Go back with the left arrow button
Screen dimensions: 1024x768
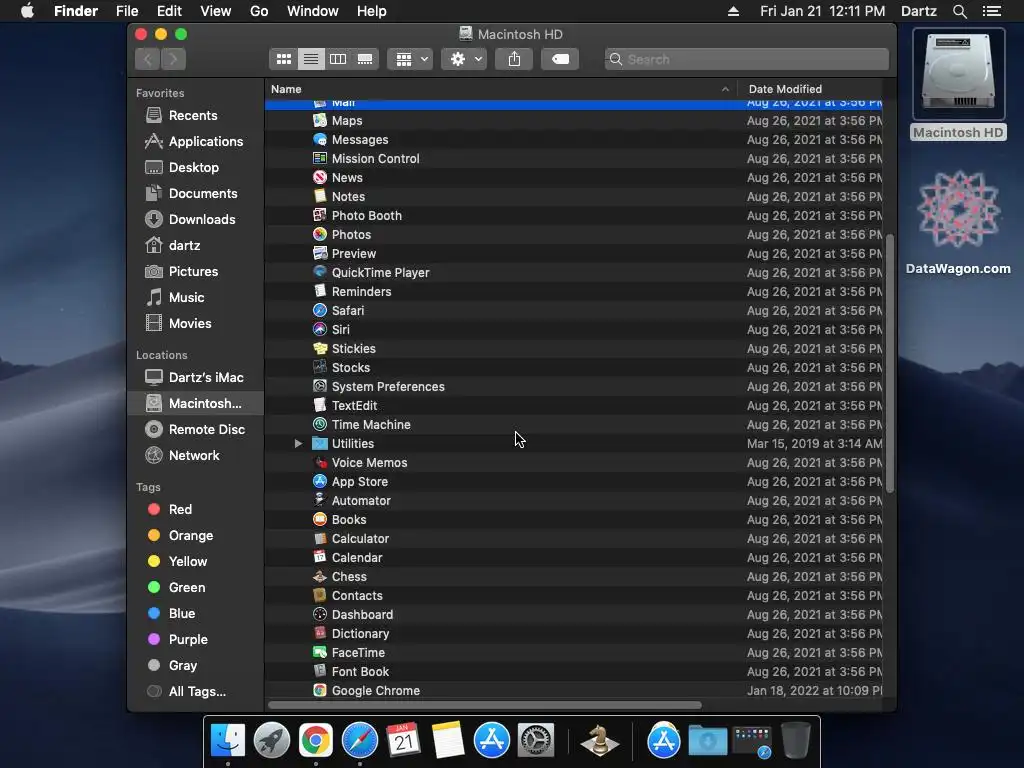148,59
